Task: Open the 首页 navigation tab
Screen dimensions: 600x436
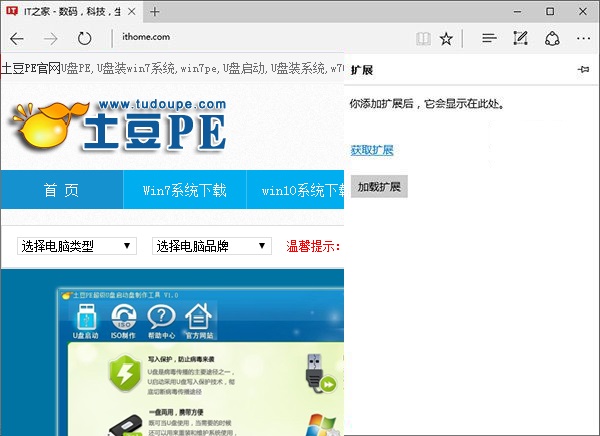Action: click(61, 190)
